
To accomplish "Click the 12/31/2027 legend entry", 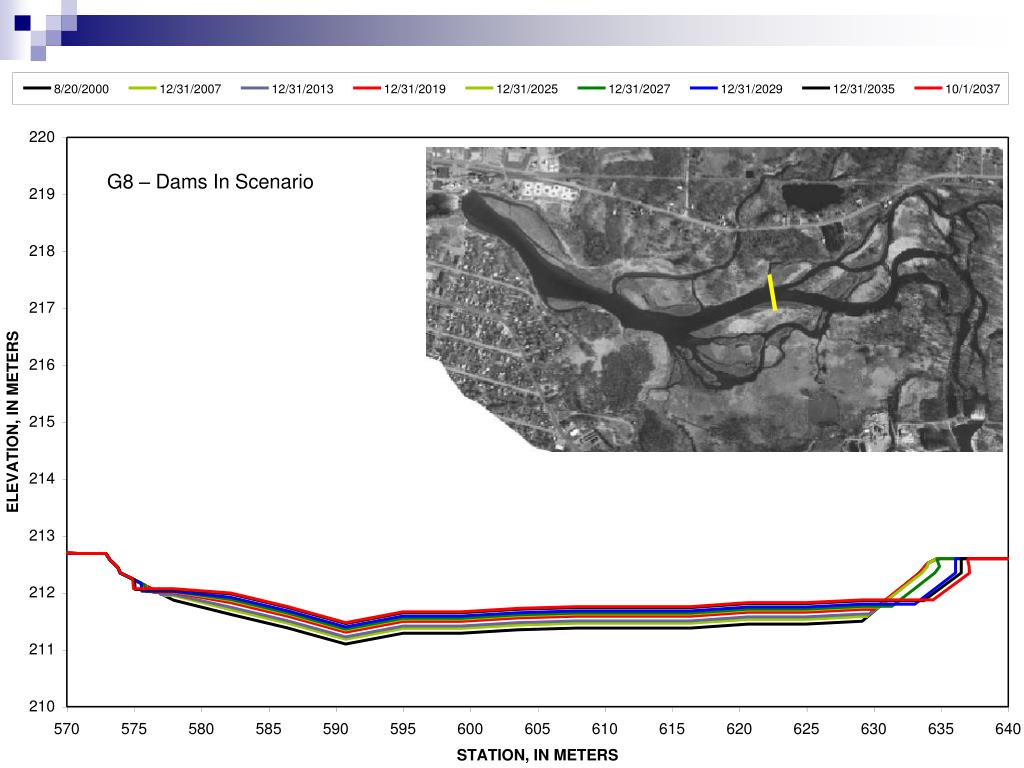I will (x=624, y=89).
